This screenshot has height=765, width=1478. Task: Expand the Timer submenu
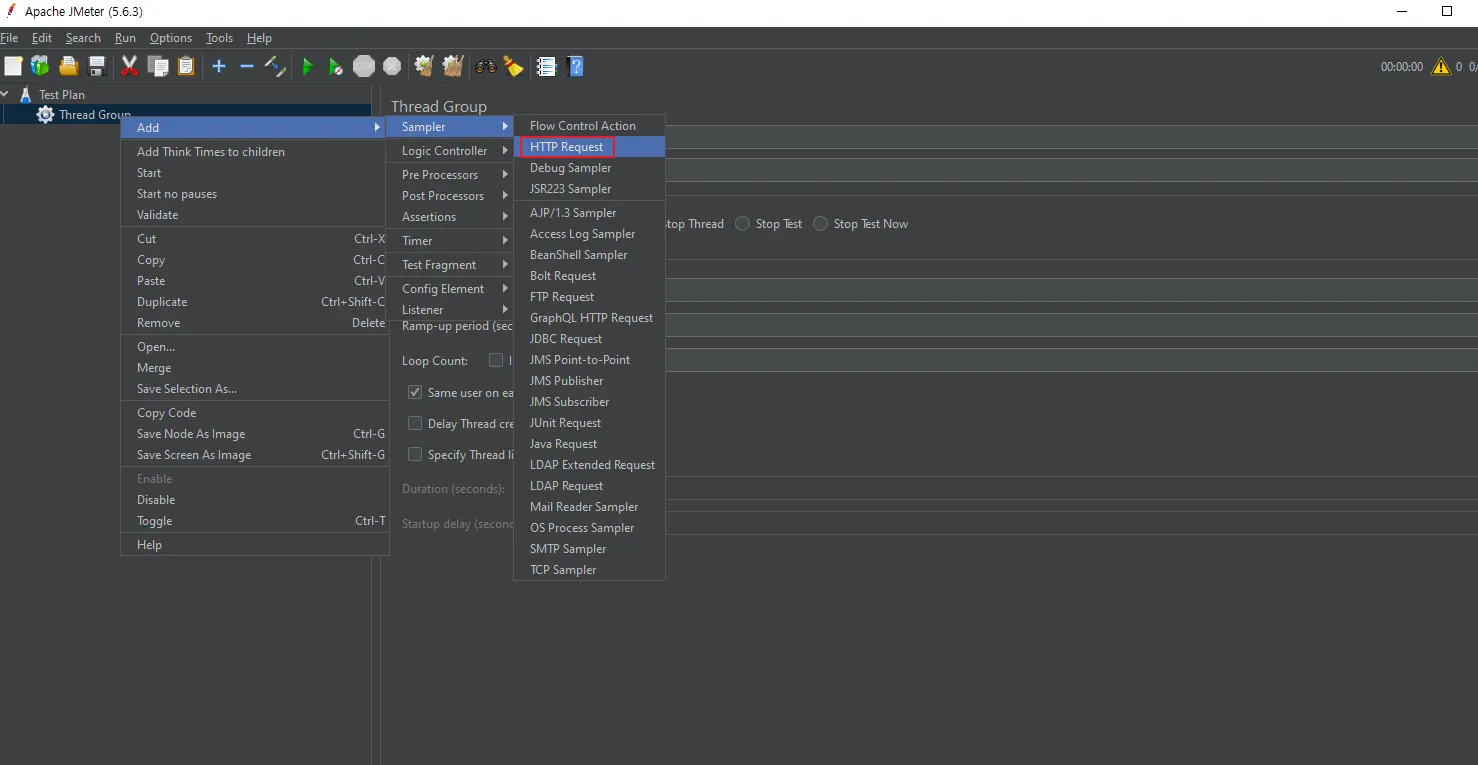(450, 241)
